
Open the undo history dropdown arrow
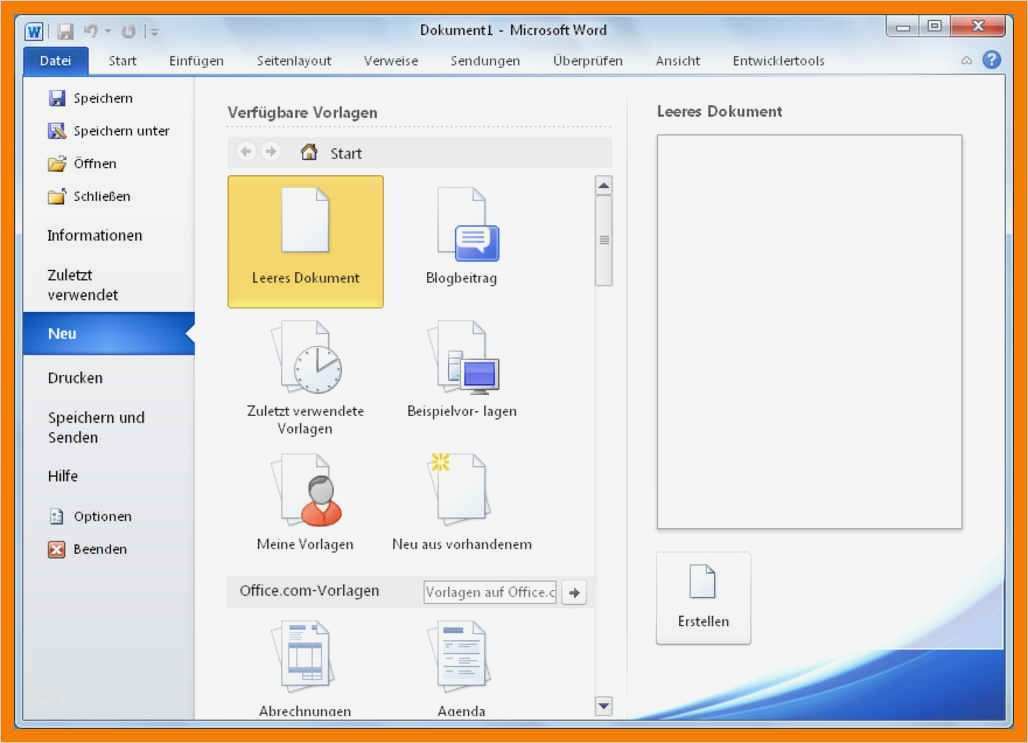[108, 31]
